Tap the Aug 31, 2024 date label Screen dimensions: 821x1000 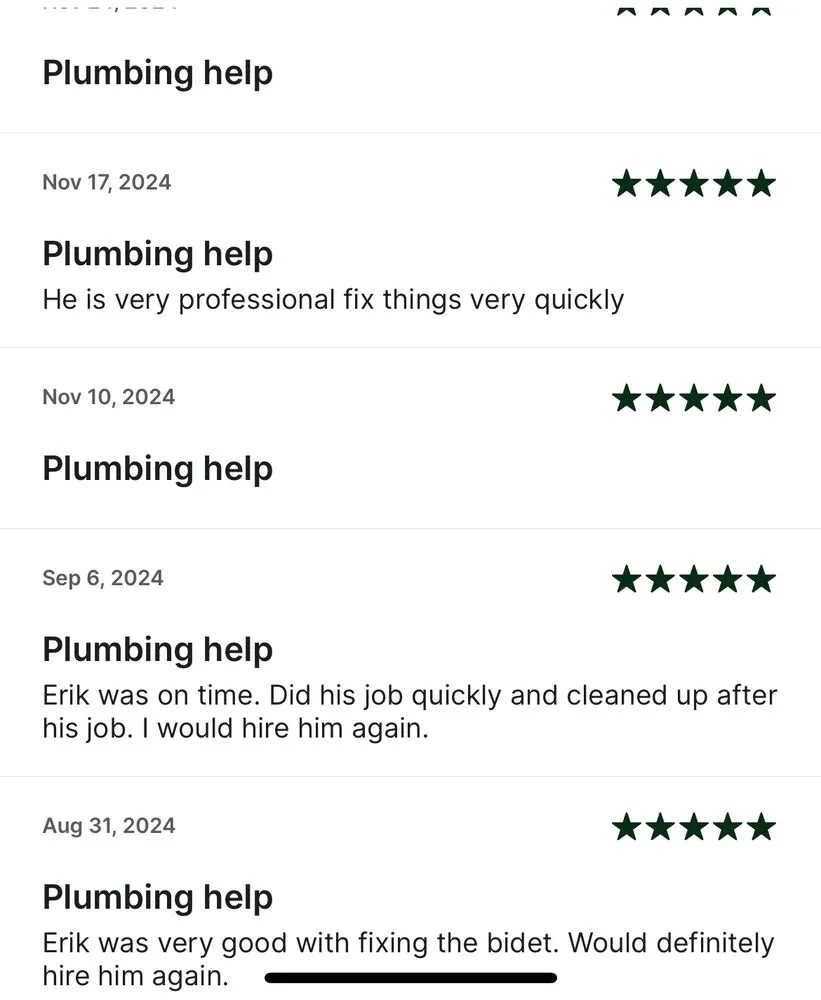[x=108, y=826]
